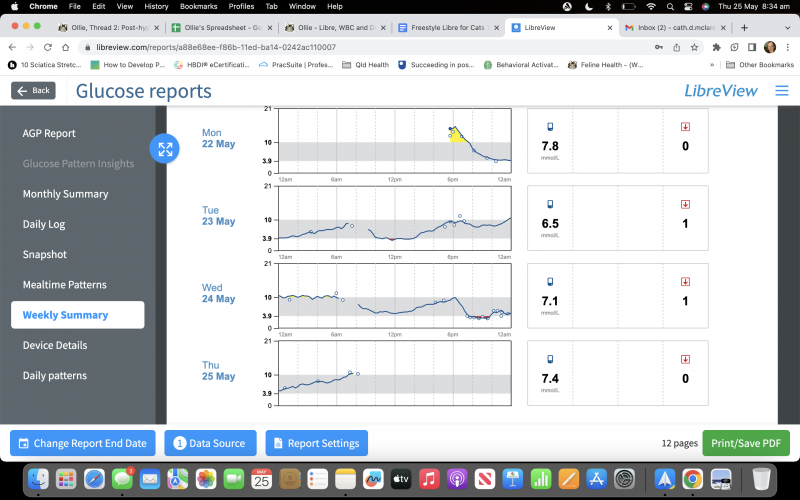Open the AGP Report section
This screenshot has width=800, height=500.
[49, 133]
